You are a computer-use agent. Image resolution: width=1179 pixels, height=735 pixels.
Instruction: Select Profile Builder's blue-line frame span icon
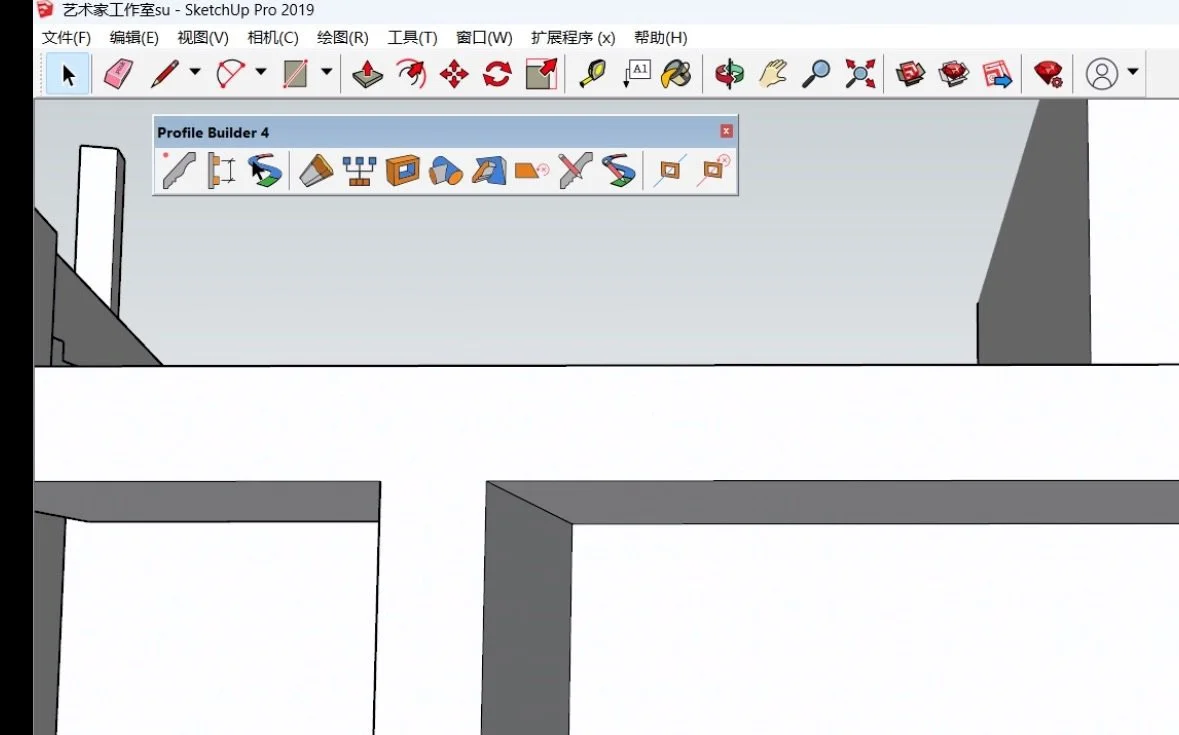pyautogui.click(x=669, y=171)
